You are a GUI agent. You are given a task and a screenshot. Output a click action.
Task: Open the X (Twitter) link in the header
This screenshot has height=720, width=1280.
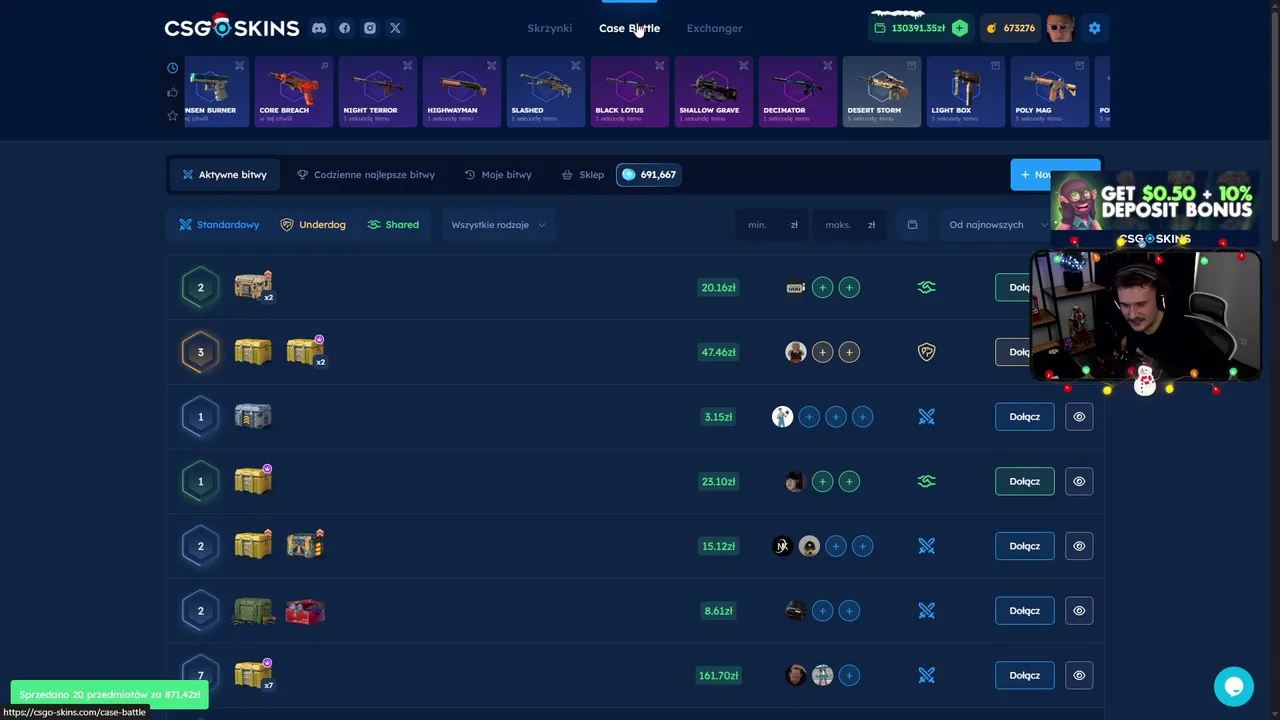click(395, 28)
